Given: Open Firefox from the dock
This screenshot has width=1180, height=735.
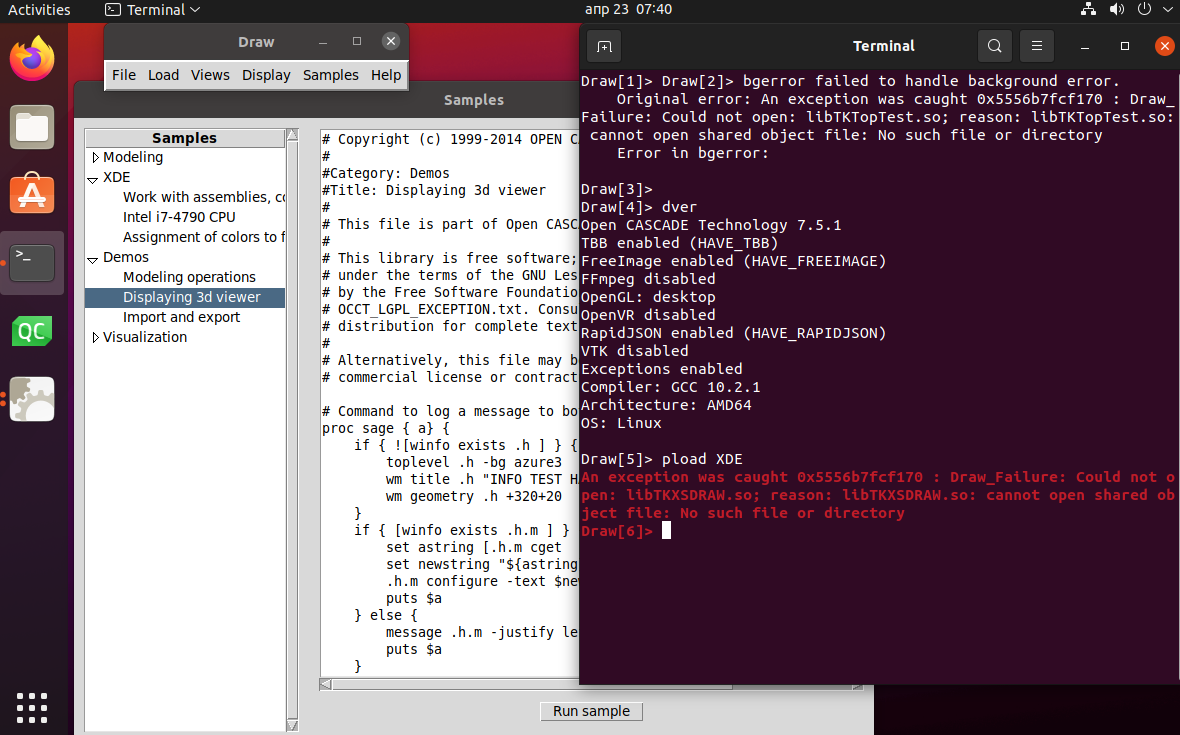Looking at the screenshot, I should pos(33,59).
